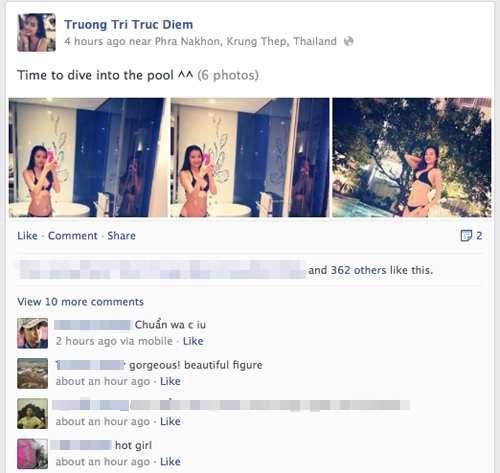The image size is (500, 473).
Task: Like the 'gorgeous! beautiful figure' comment
Action: point(170,381)
